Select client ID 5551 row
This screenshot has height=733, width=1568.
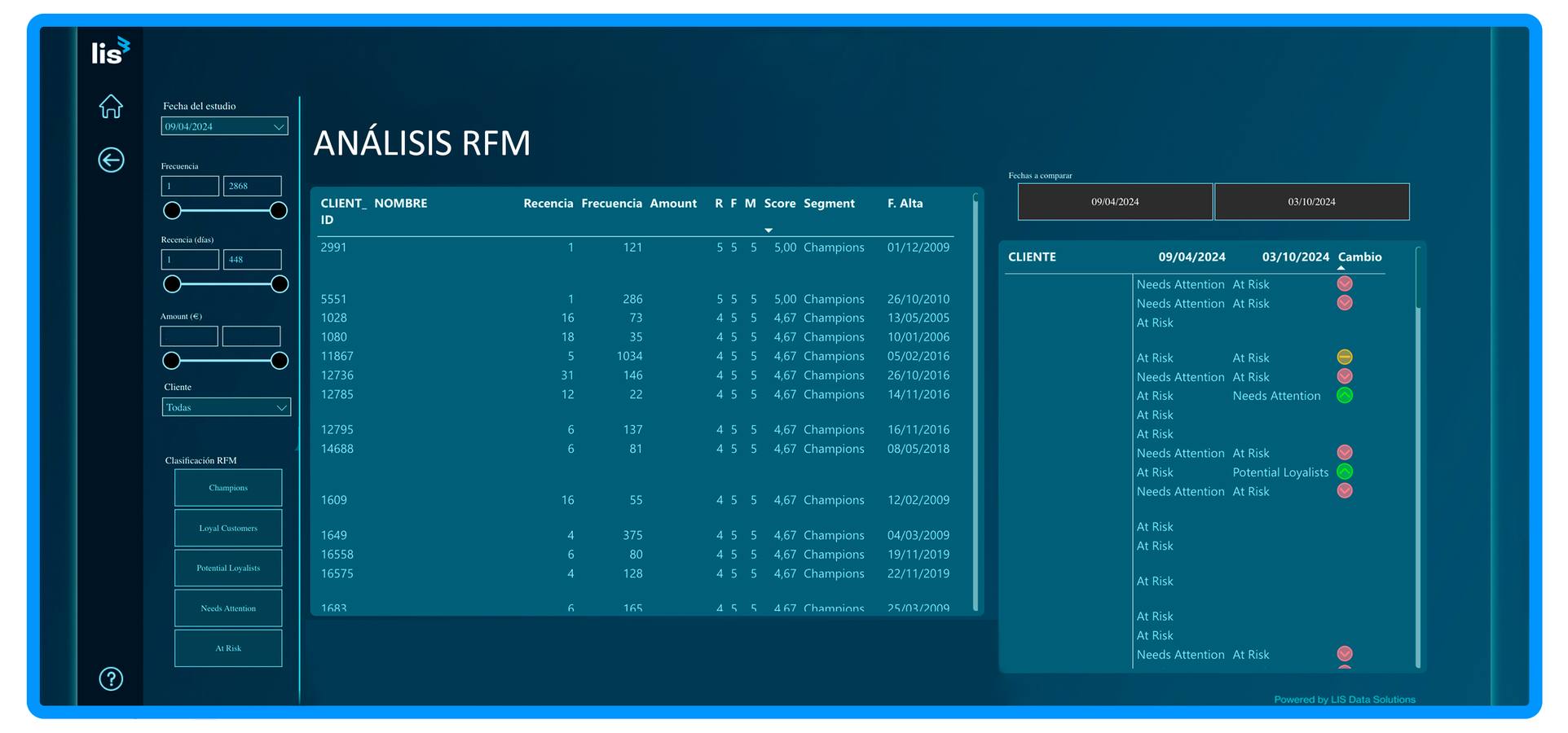point(635,299)
